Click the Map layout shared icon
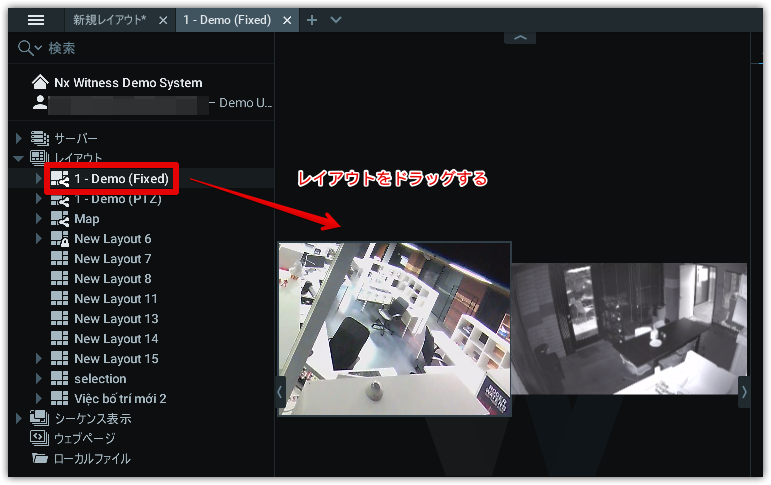 coord(59,219)
